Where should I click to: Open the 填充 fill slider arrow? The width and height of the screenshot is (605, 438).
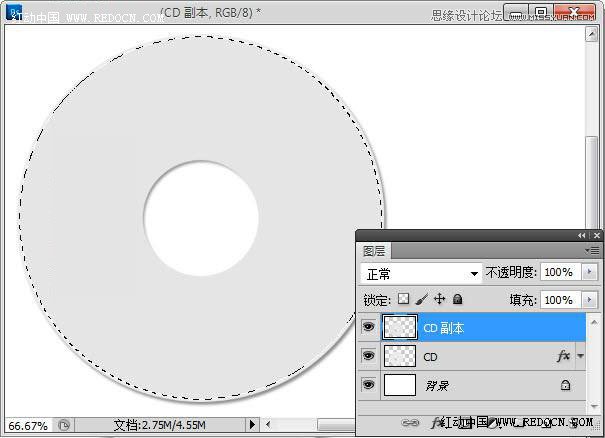(x=590, y=299)
